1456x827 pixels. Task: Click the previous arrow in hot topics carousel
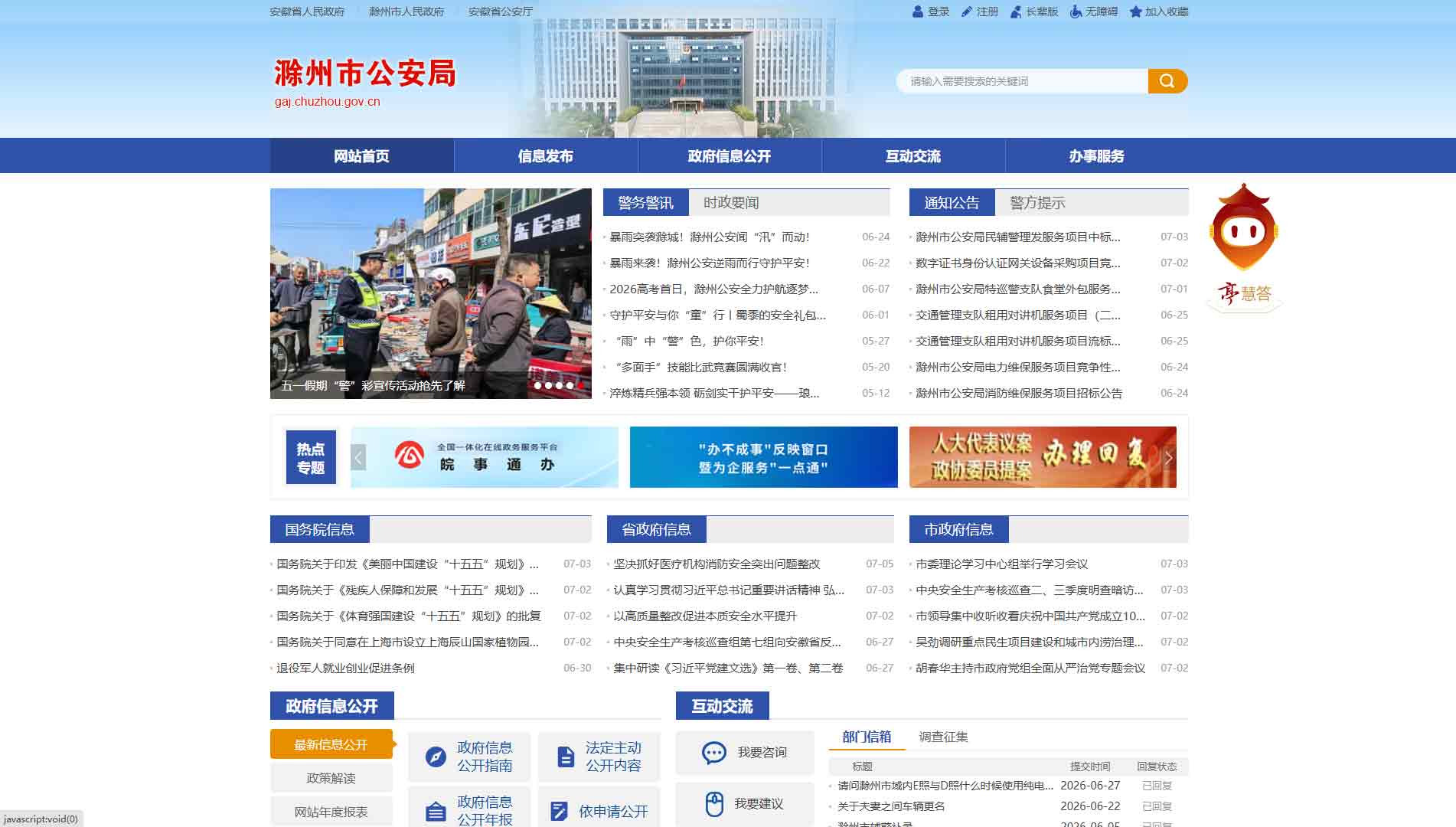358,457
